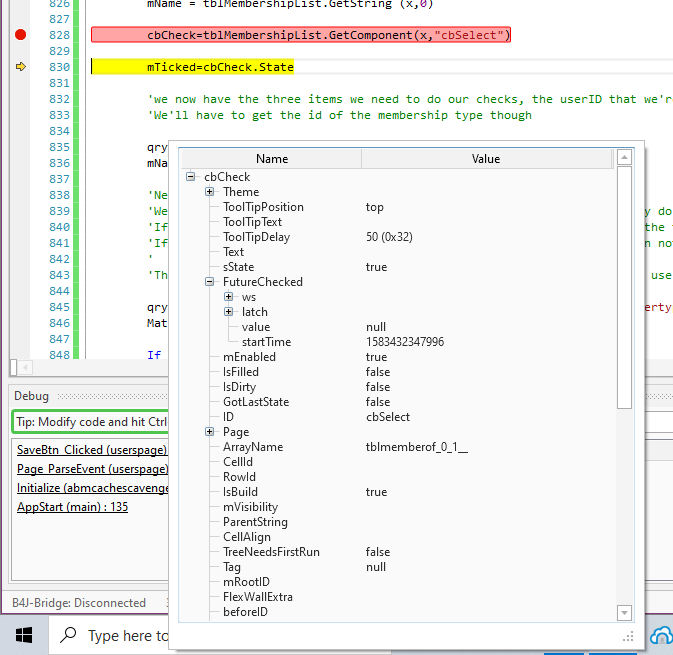The width and height of the screenshot is (673, 655).
Task: Select the RowId row
Action: (397, 477)
